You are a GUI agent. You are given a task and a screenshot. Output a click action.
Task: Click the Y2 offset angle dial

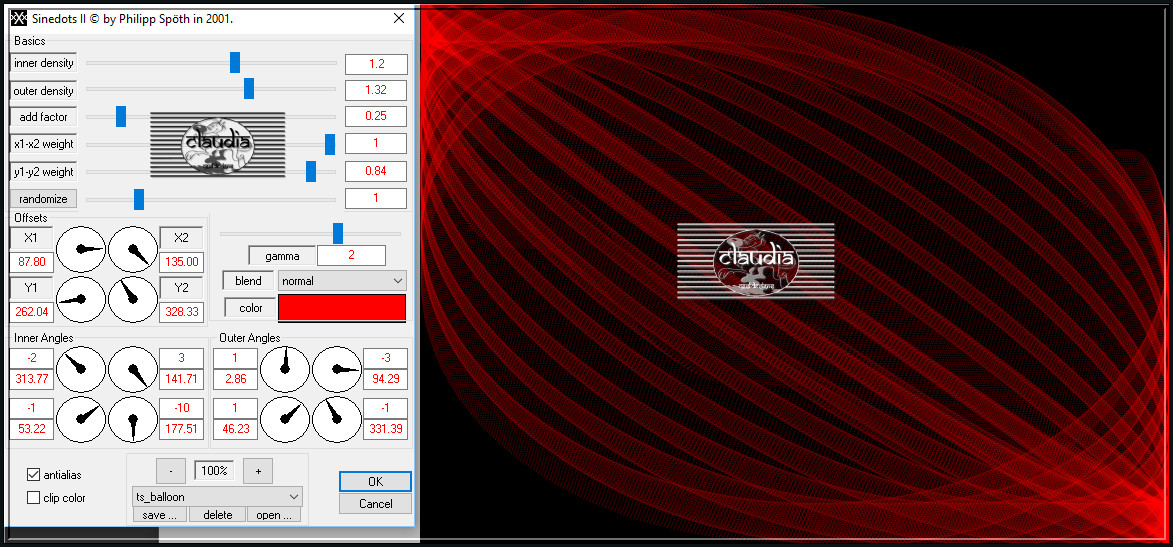[133, 300]
